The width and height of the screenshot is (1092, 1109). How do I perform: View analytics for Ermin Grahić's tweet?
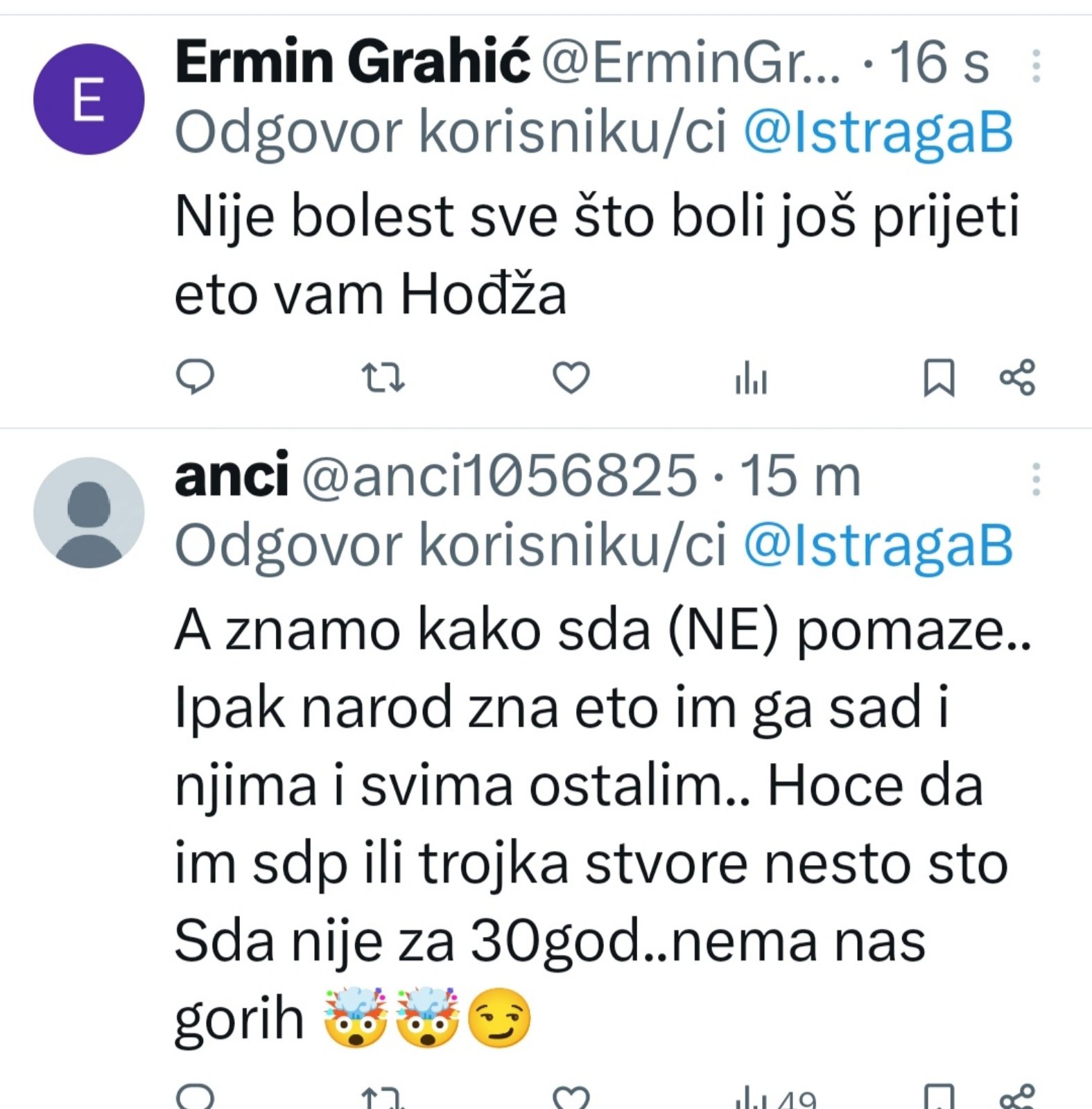pos(751,378)
